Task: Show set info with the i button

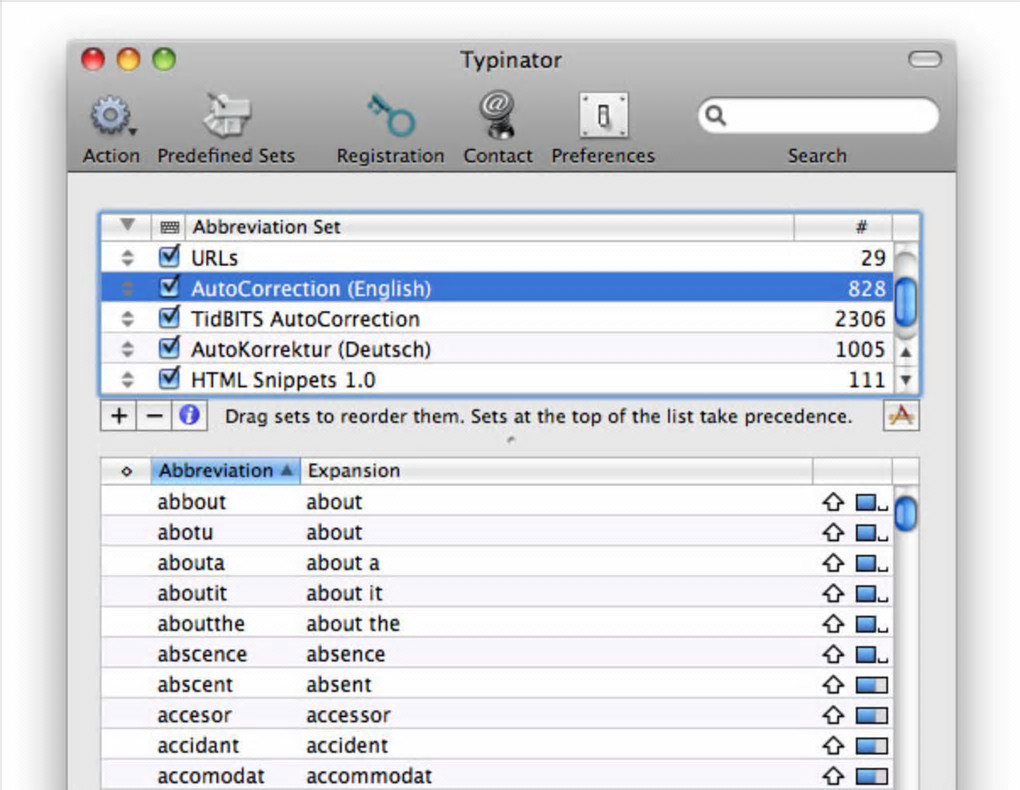Action: (189, 416)
